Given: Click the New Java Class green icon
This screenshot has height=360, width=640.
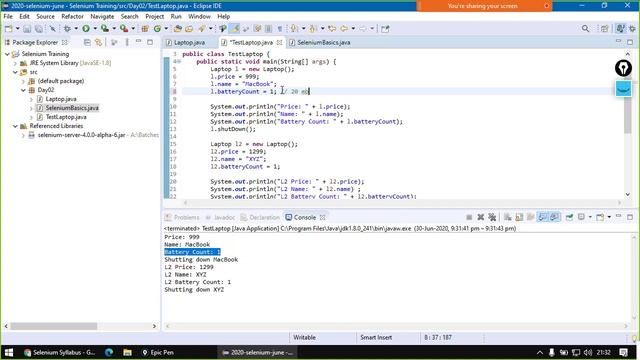Looking at the screenshot, I should [157, 29].
